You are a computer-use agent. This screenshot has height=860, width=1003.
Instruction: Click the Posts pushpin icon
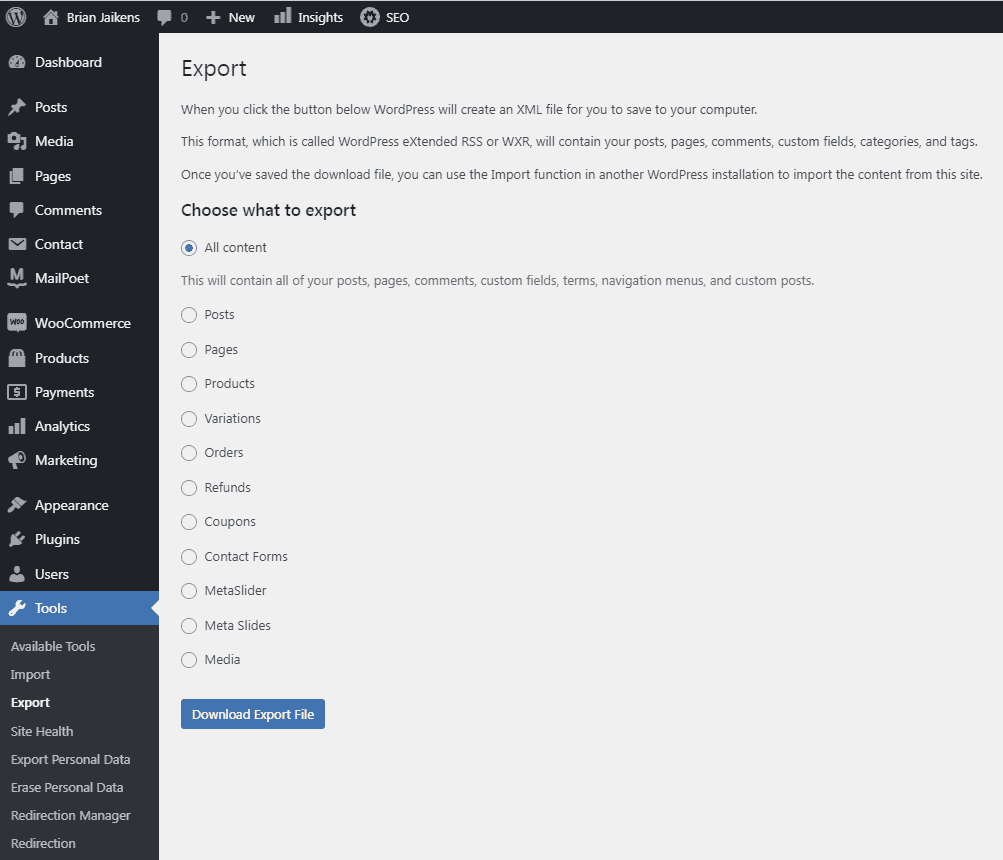[17, 107]
